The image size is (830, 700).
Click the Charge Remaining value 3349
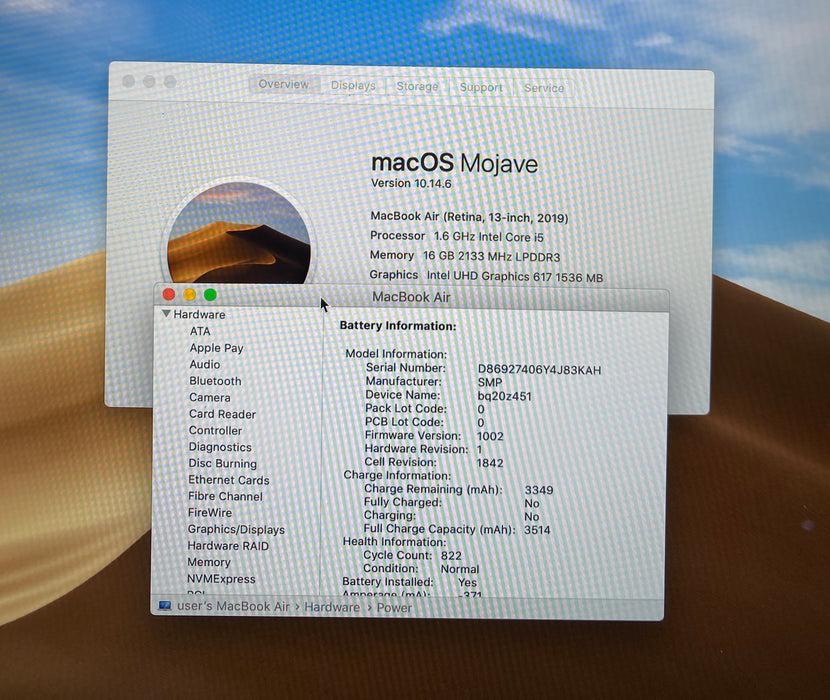click(539, 490)
